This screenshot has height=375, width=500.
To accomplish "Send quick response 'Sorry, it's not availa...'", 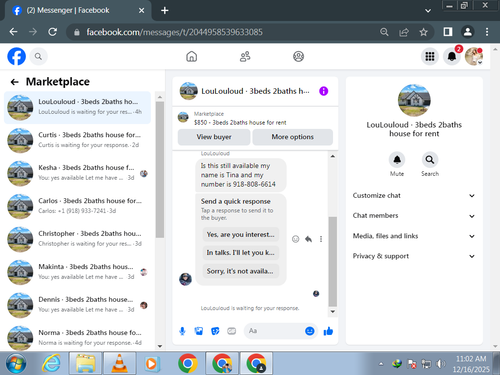I will 240,271.
